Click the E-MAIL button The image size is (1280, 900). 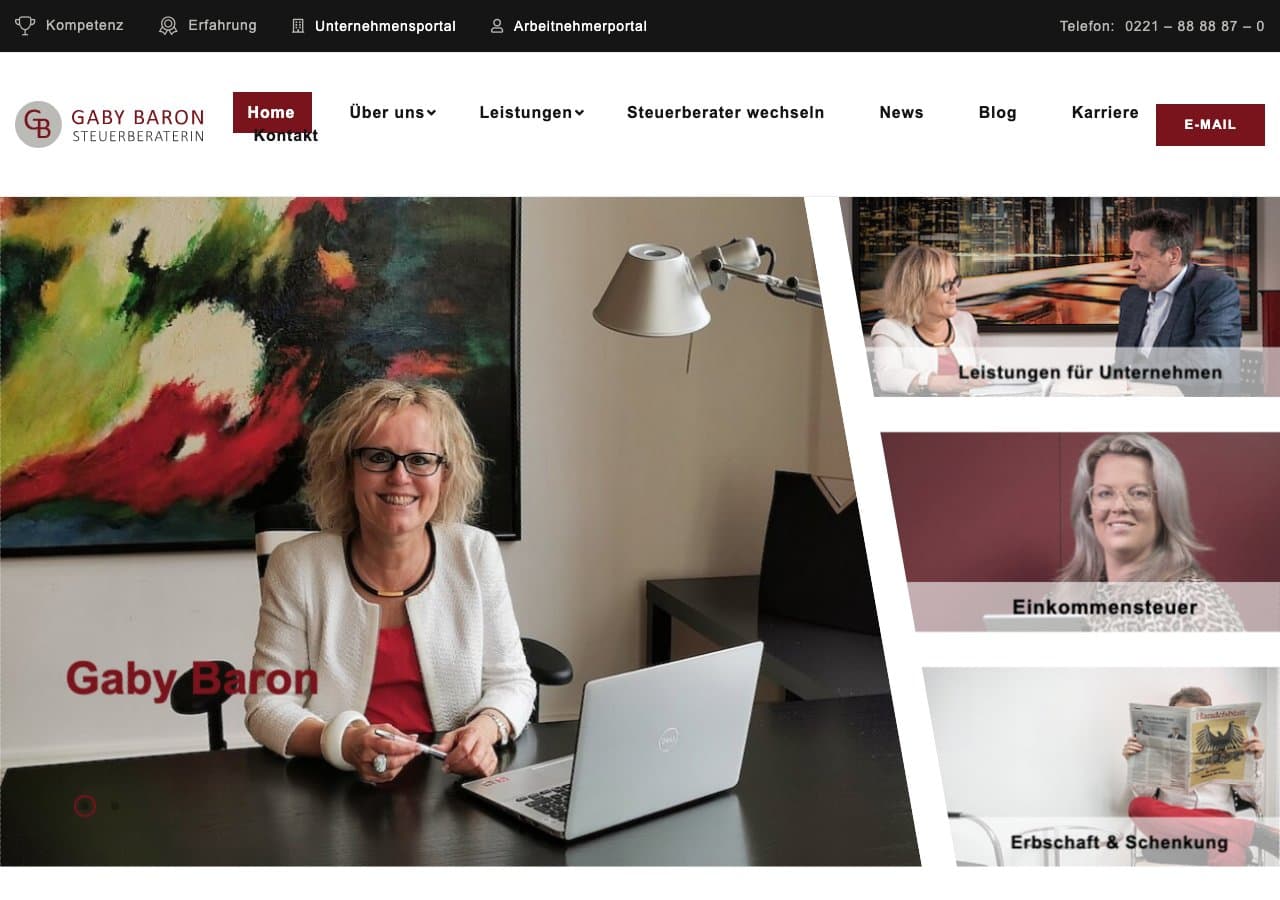(1210, 125)
